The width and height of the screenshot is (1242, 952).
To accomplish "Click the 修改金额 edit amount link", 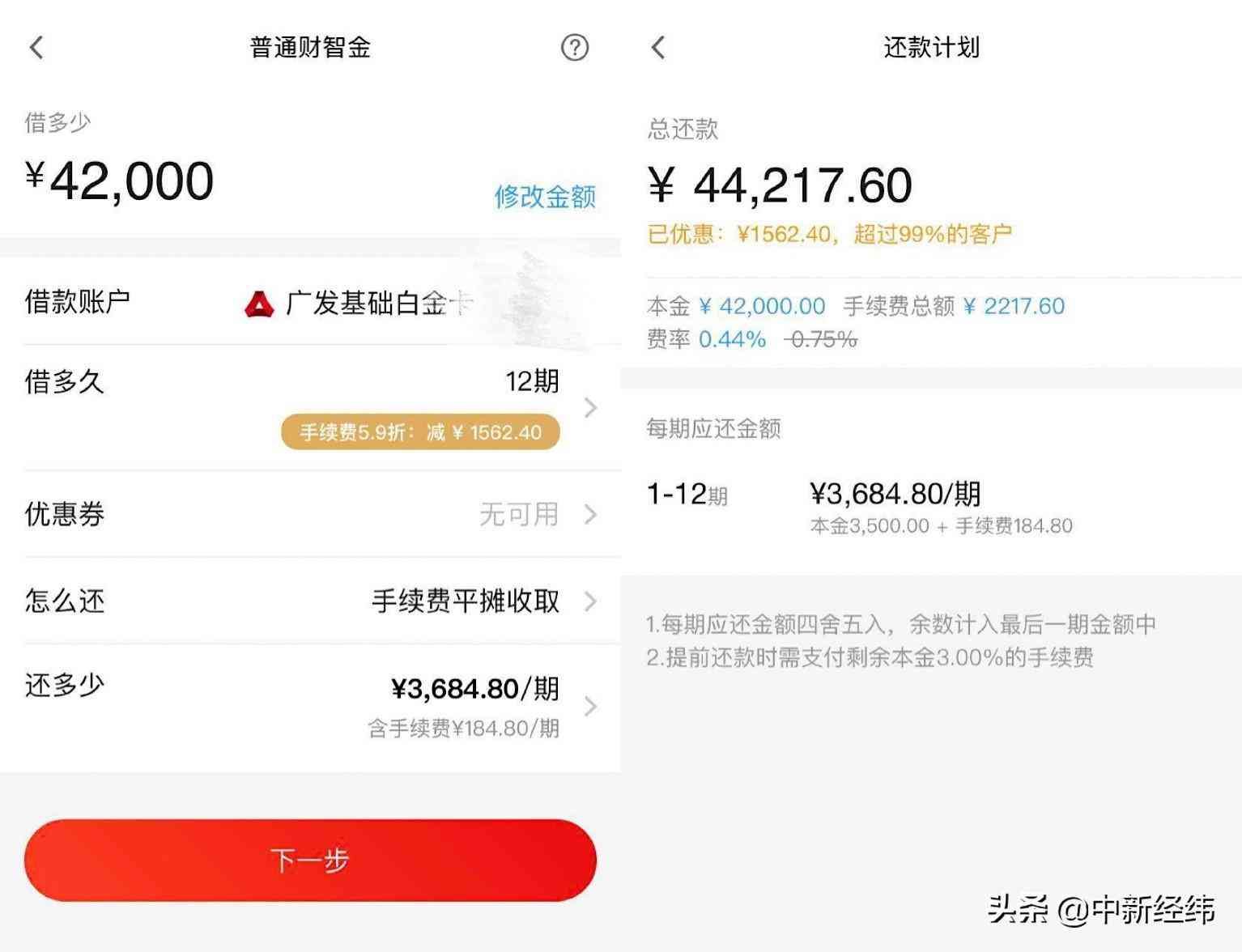I will [546, 196].
